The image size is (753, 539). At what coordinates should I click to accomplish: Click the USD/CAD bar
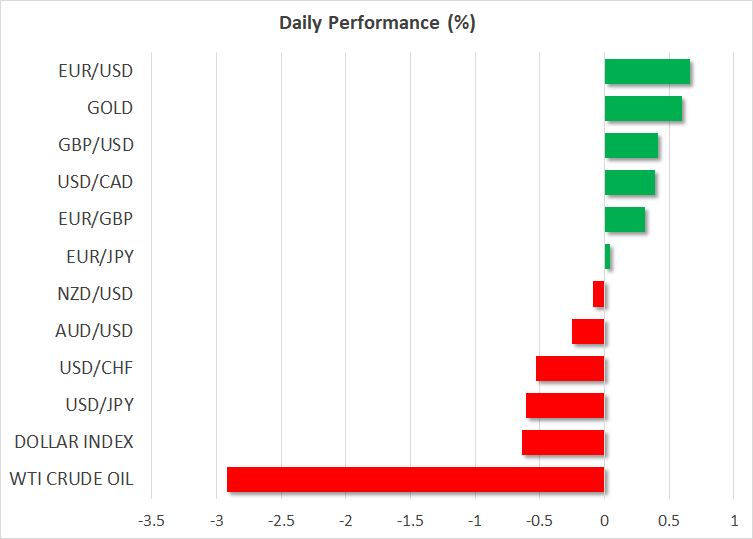630,182
